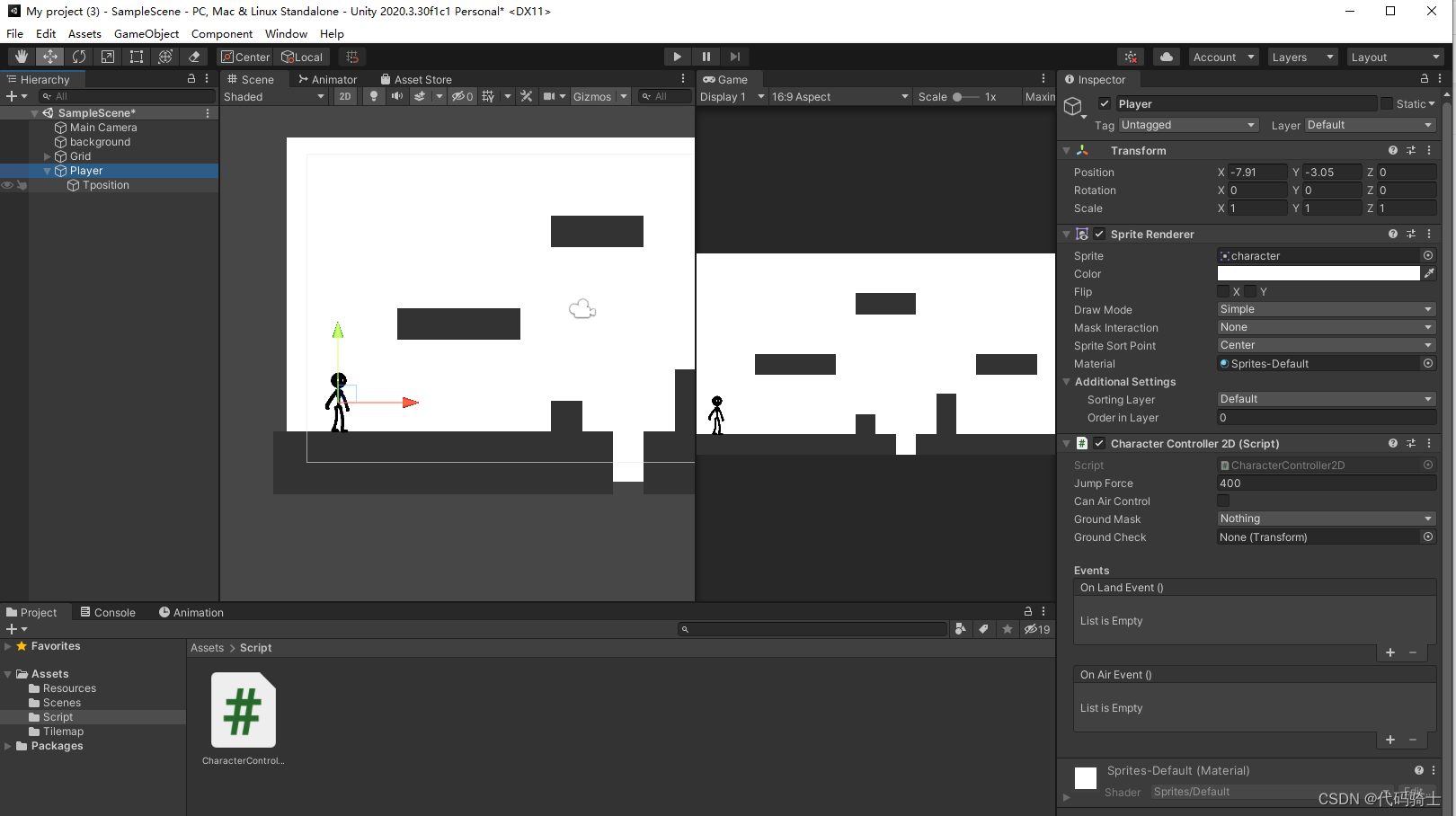Open the Unity cloud Collaborate panel
1456x816 pixels.
click(1166, 56)
